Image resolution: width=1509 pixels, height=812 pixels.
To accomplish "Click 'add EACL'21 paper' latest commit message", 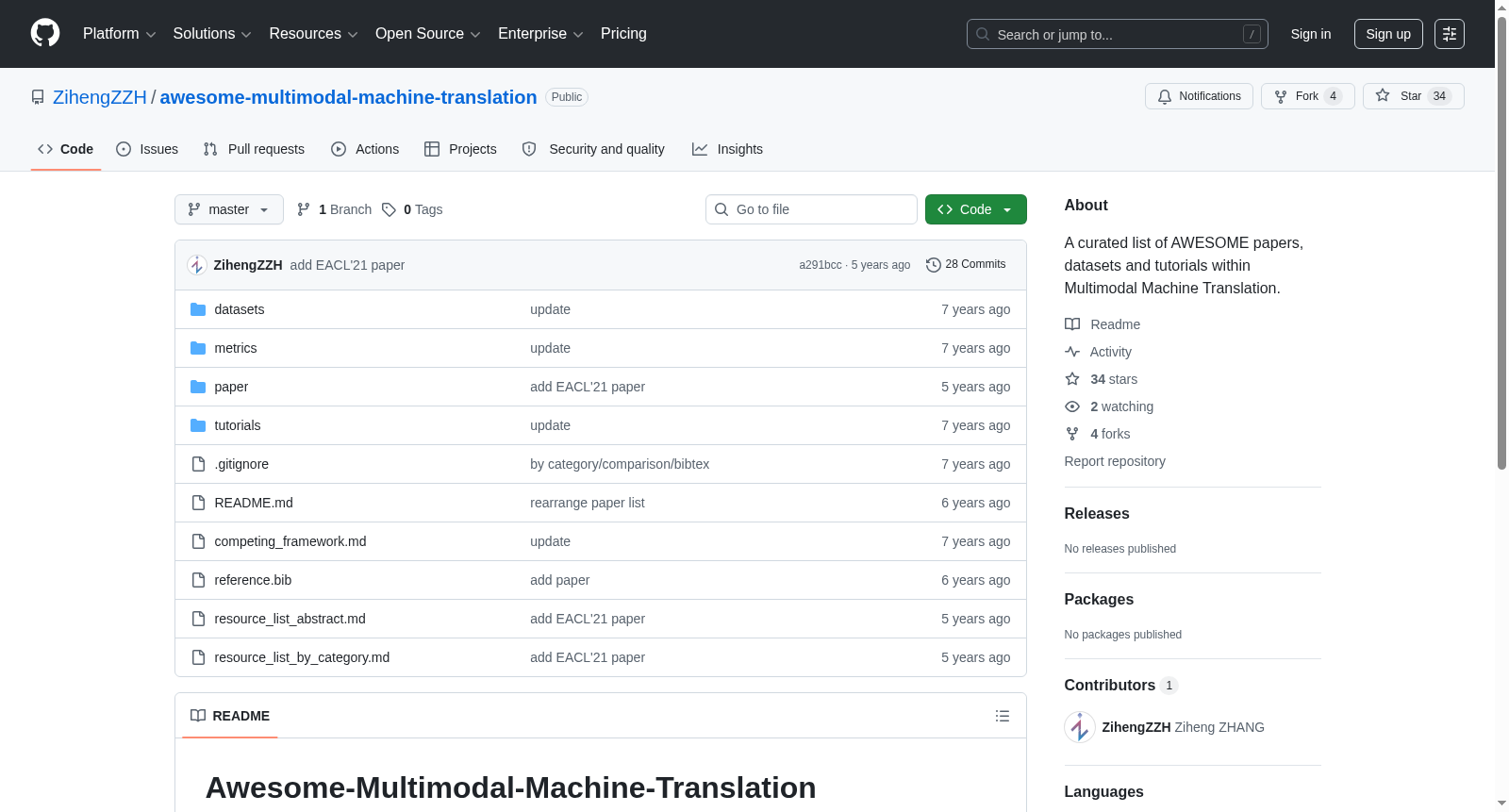I will 347,265.
